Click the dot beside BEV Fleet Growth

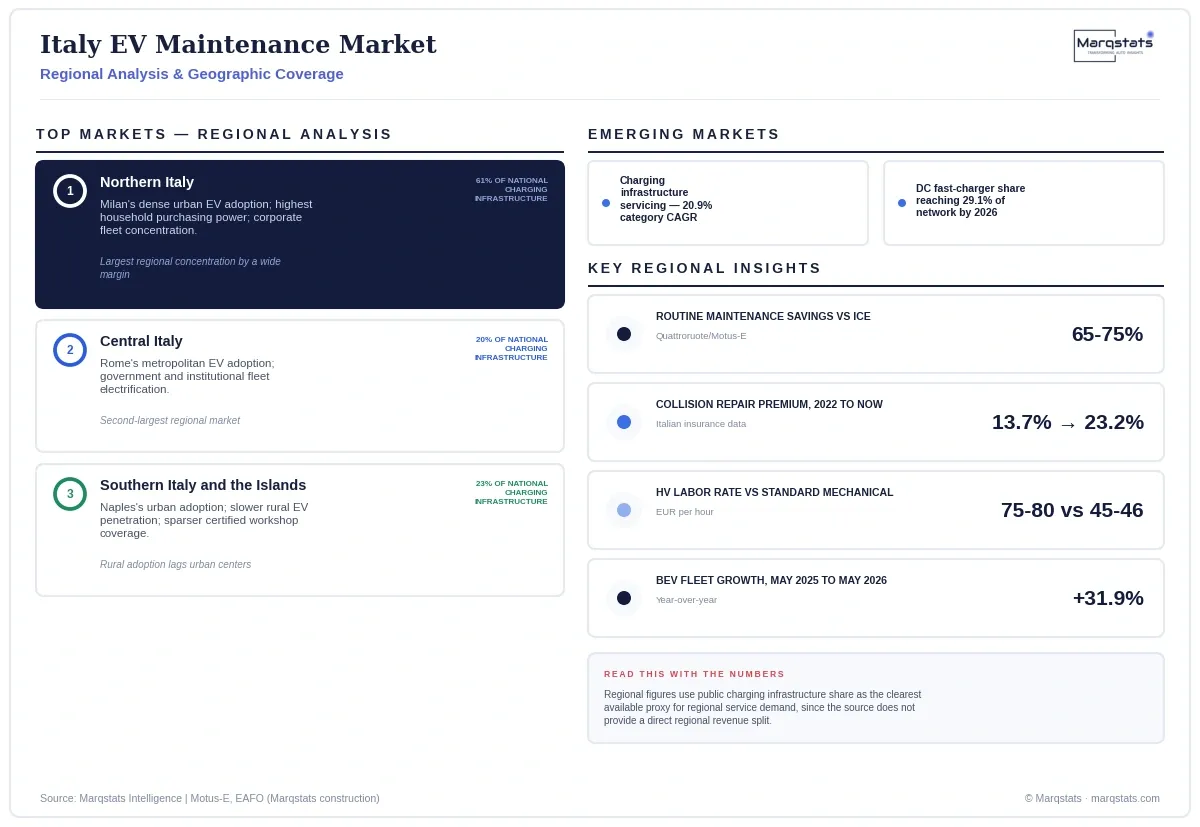(x=624, y=598)
